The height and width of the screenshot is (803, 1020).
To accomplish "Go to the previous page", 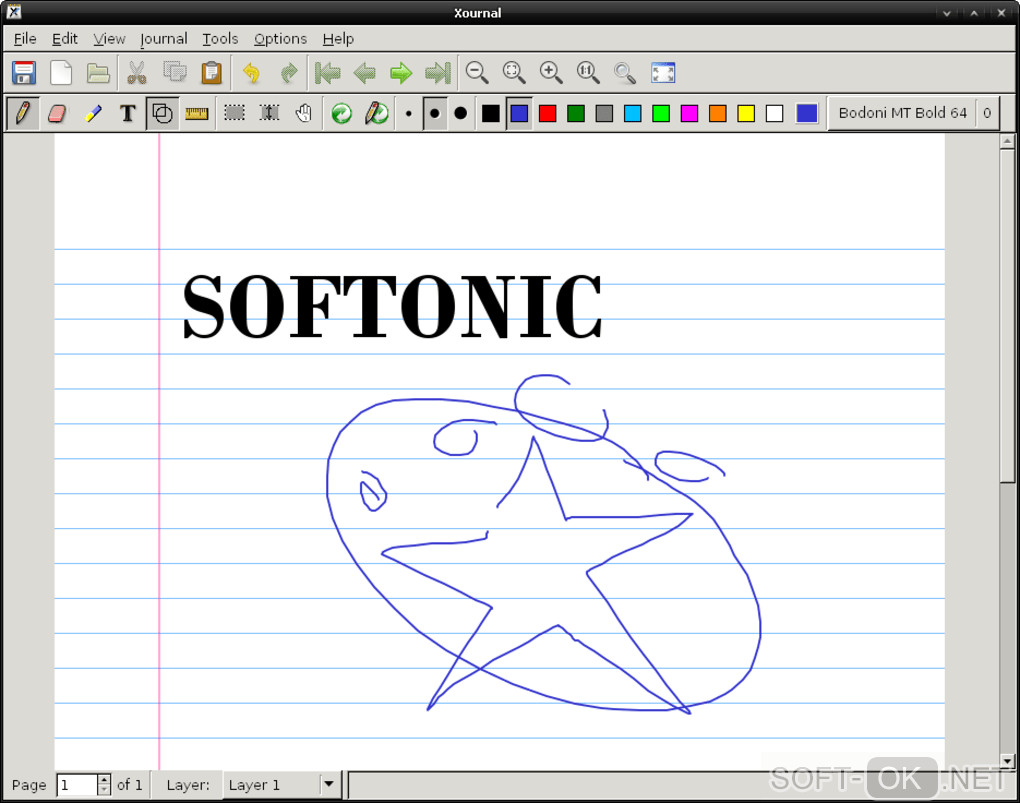I will 364,73.
